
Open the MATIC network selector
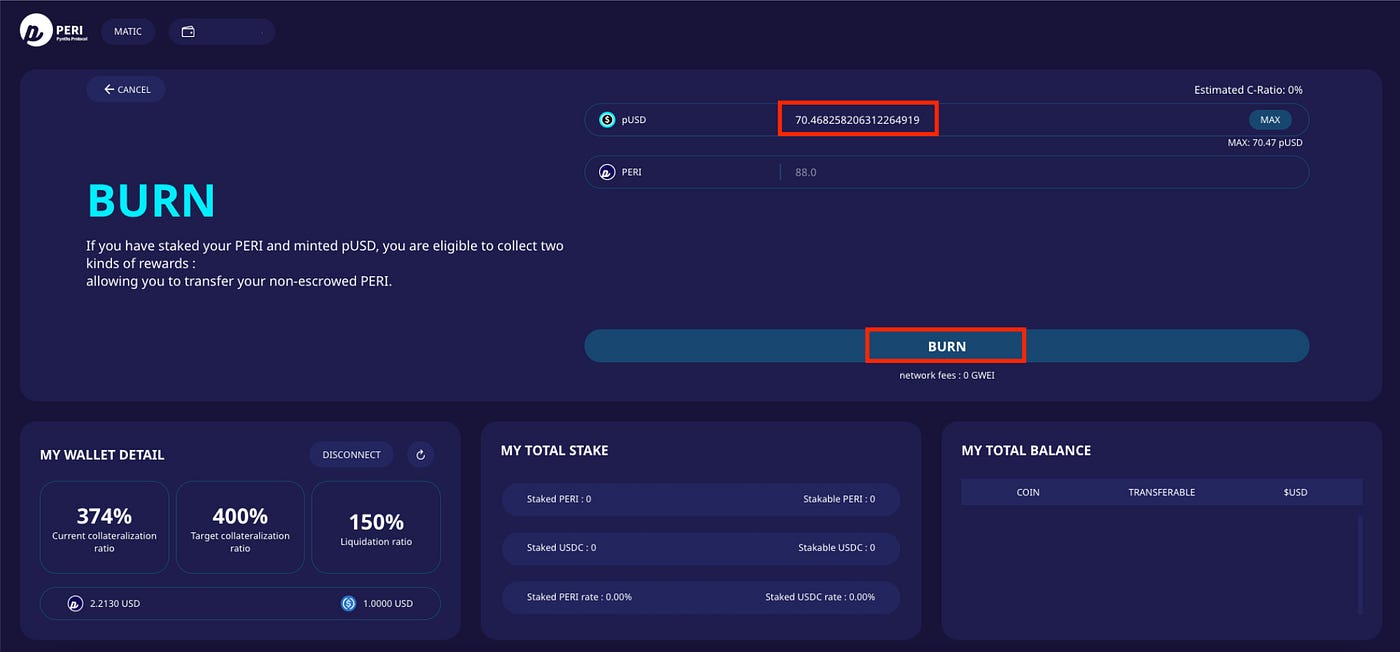(128, 31)
